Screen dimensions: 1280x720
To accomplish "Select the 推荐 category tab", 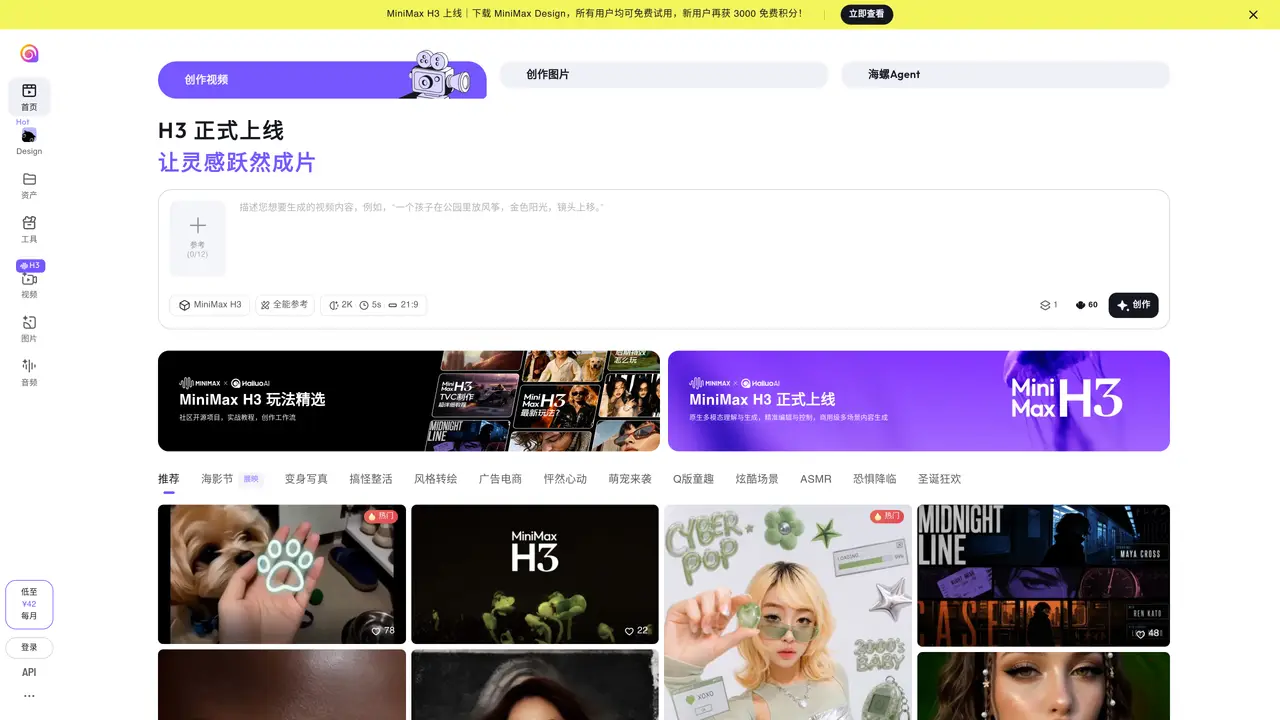I will tap(169, 479).
